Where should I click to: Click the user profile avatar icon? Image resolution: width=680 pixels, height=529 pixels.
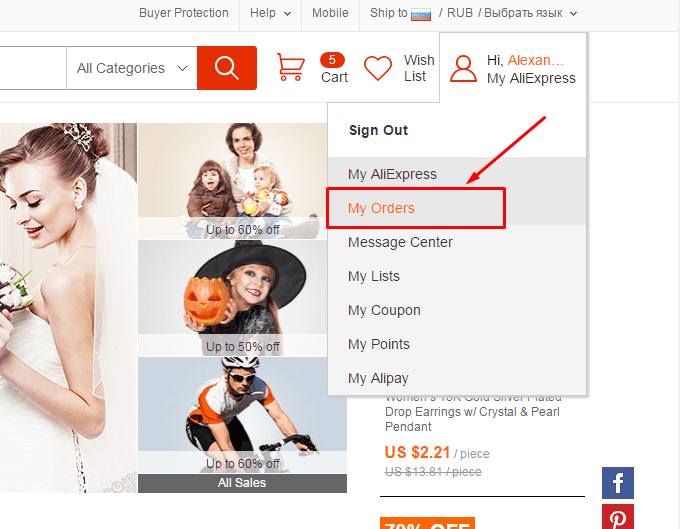pyautogui.click(x=463, y=69)
